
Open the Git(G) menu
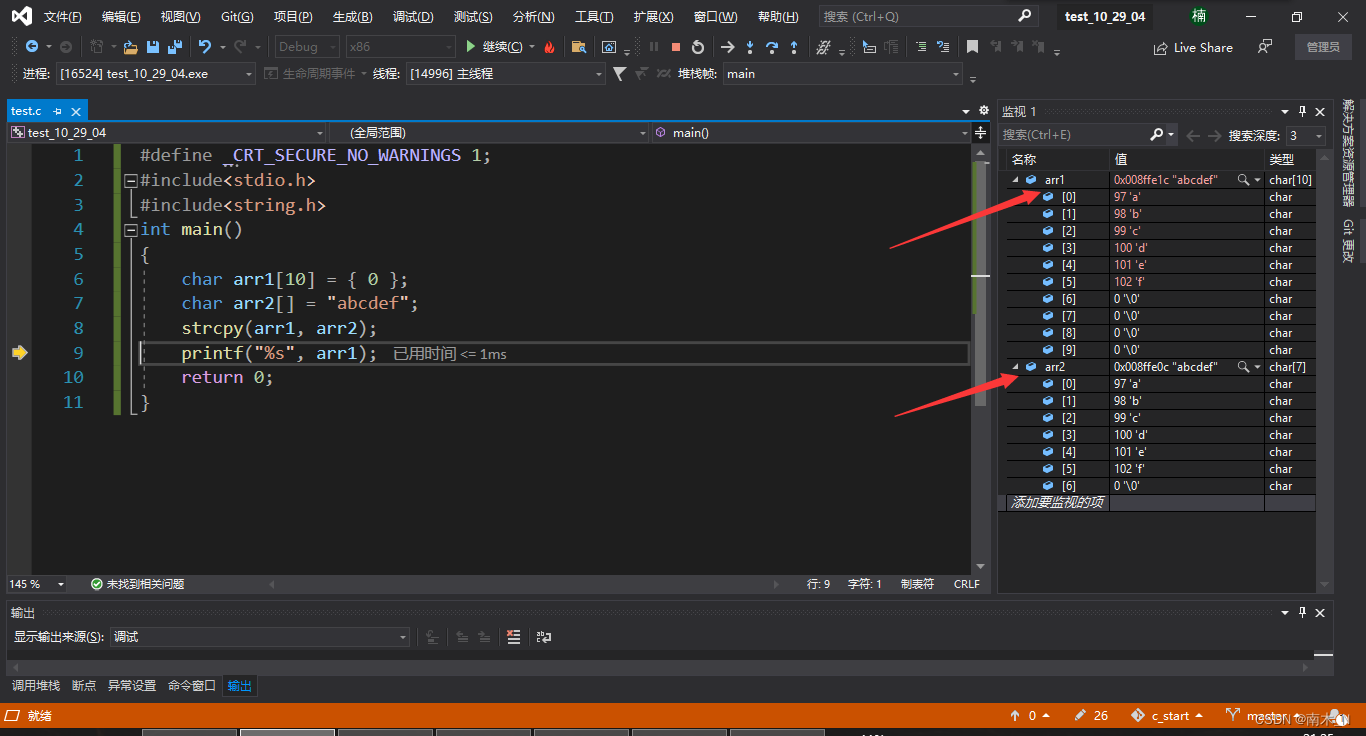pyautogui.click(x=237, y=17)
